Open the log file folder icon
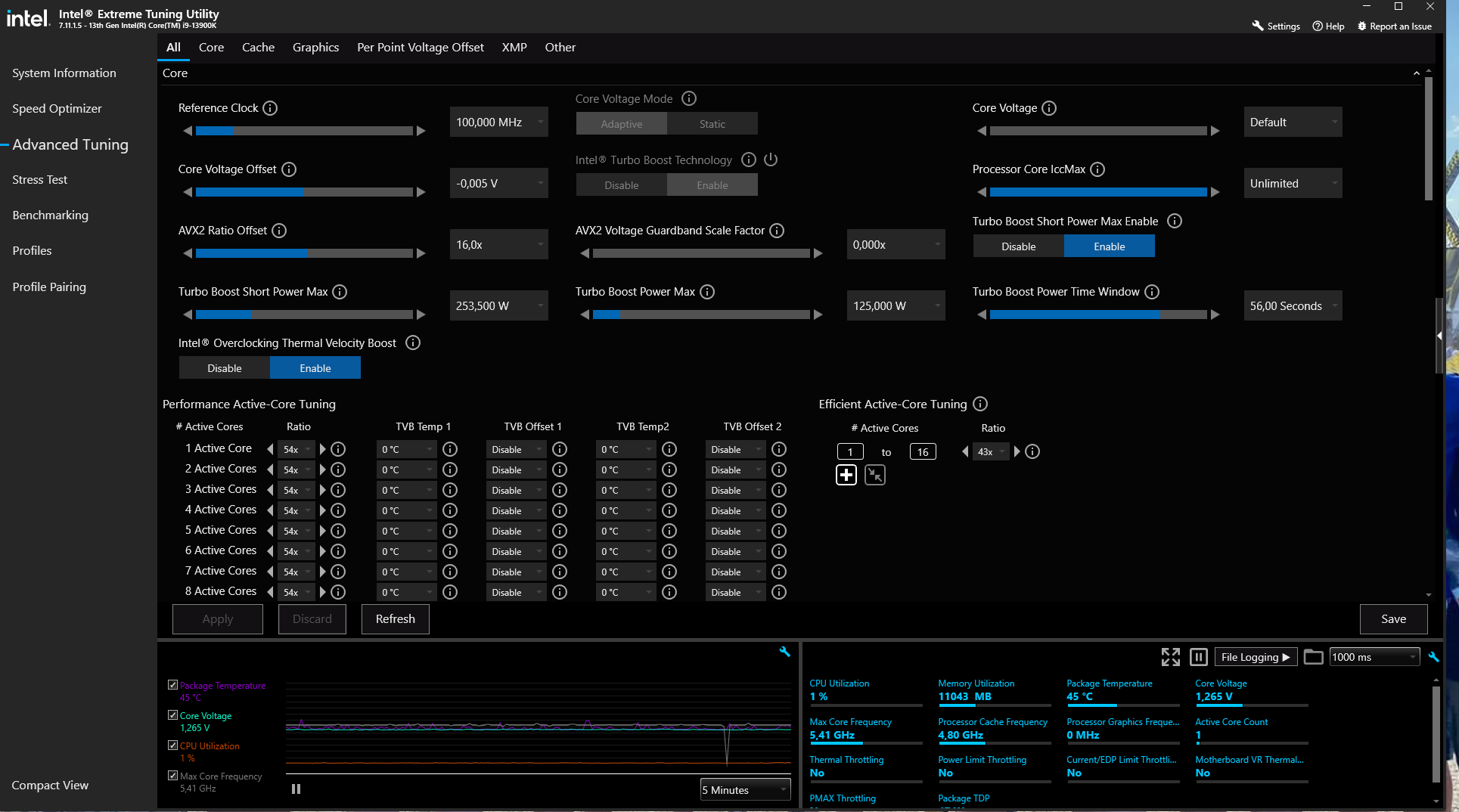Viewport: 1459px width, 812px height. pyautogui.click(x=1314, y=657)
